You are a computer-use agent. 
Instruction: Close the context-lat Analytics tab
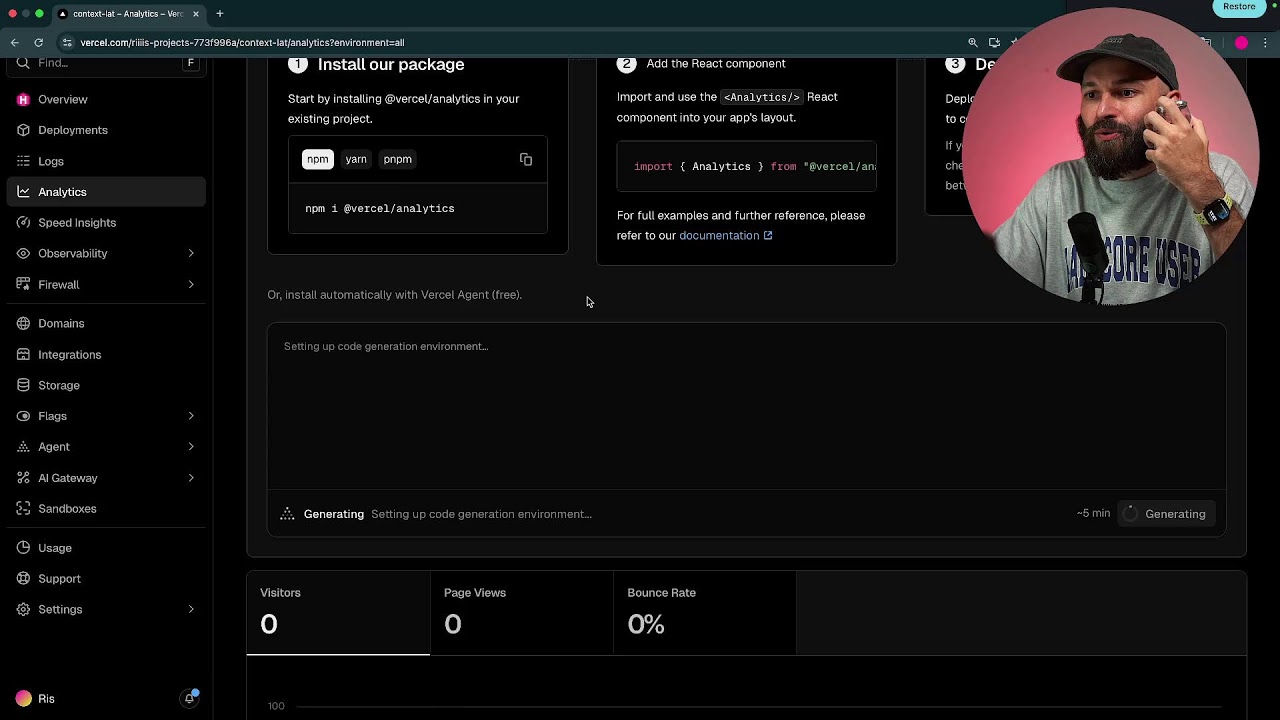(196, 14)
